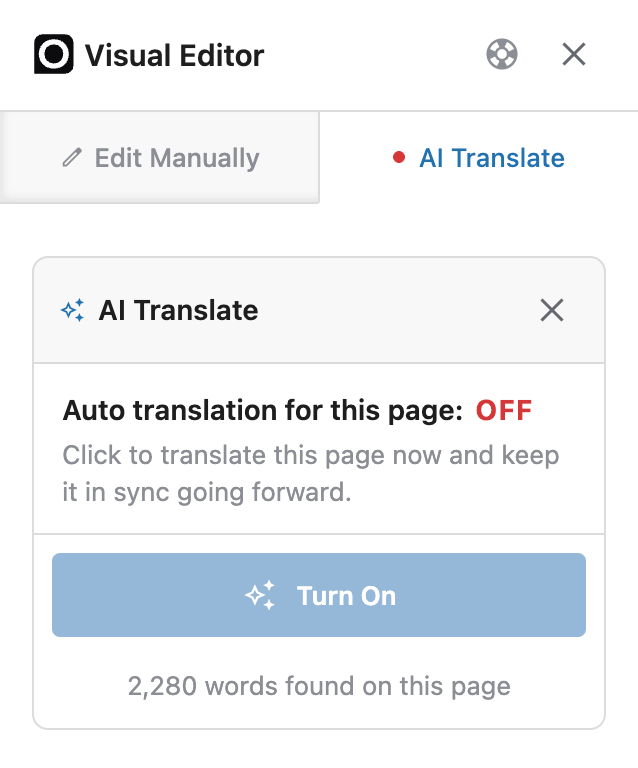Click the sparkle icon in AI Translate card header
The width and height of the screenshot is (638, 768).
coord(72,310)
